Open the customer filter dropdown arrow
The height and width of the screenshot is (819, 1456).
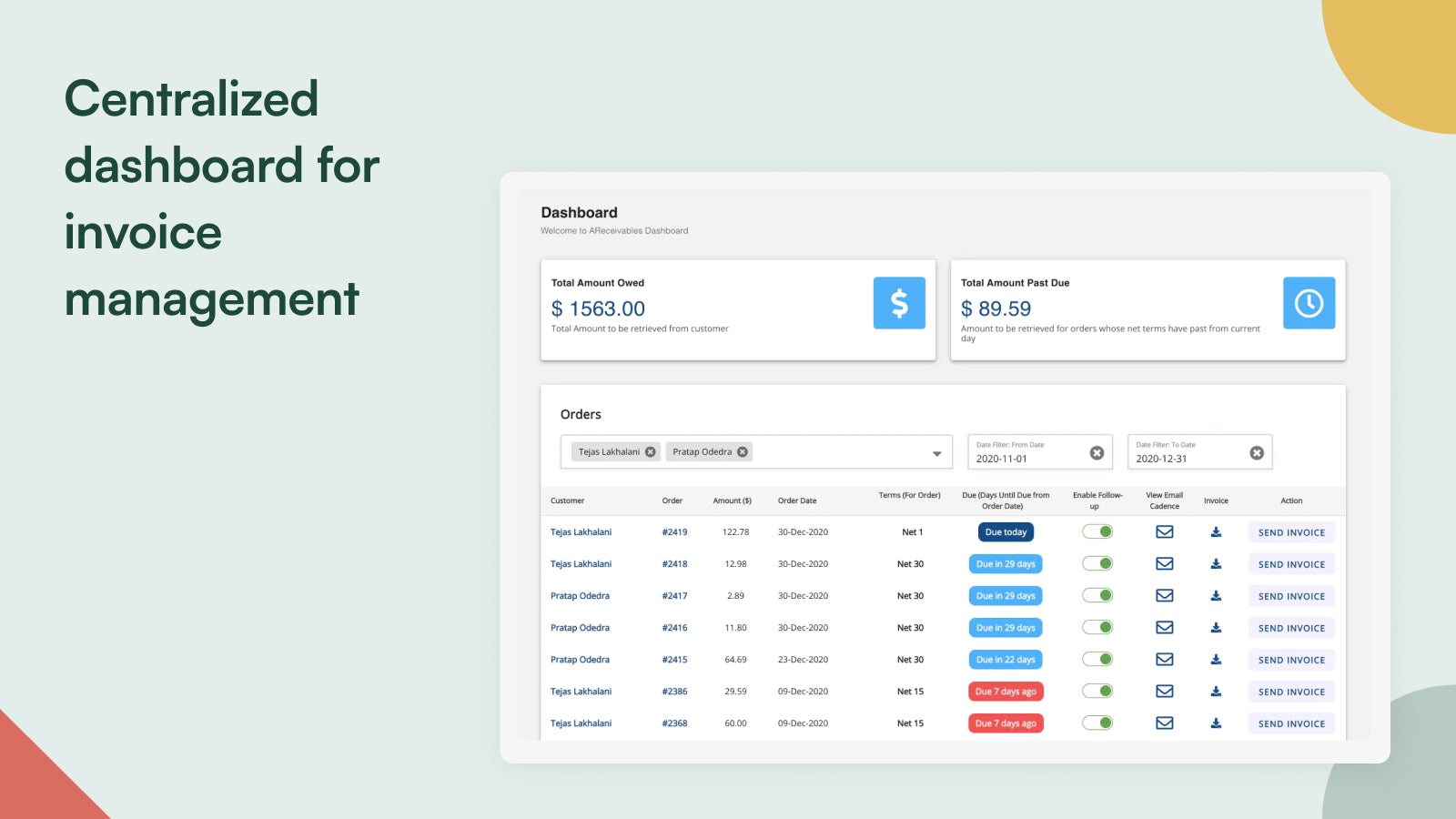coord(936,453)
